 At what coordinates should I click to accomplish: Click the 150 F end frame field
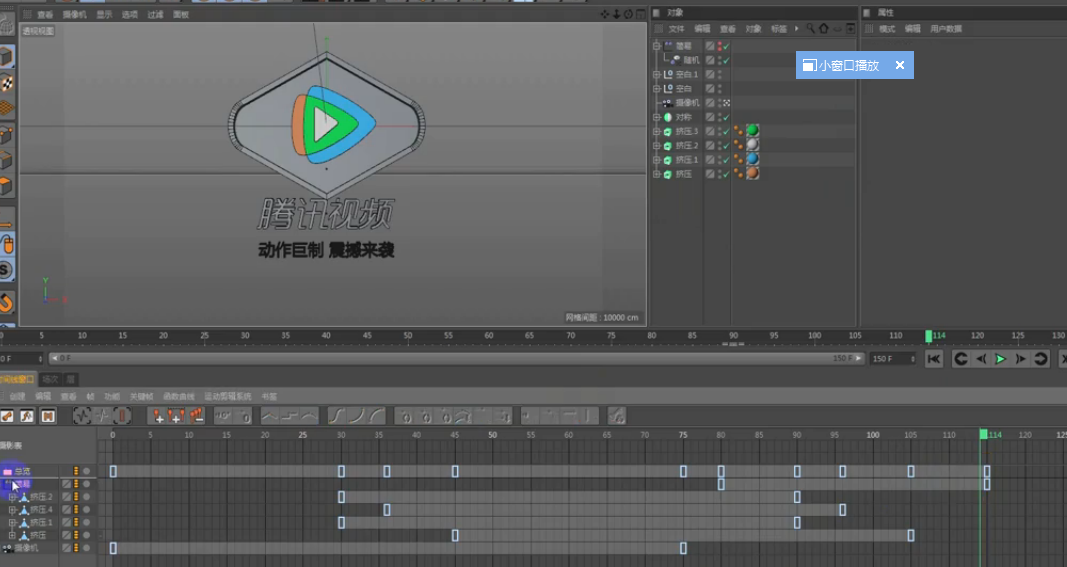(x=893, y=359)
